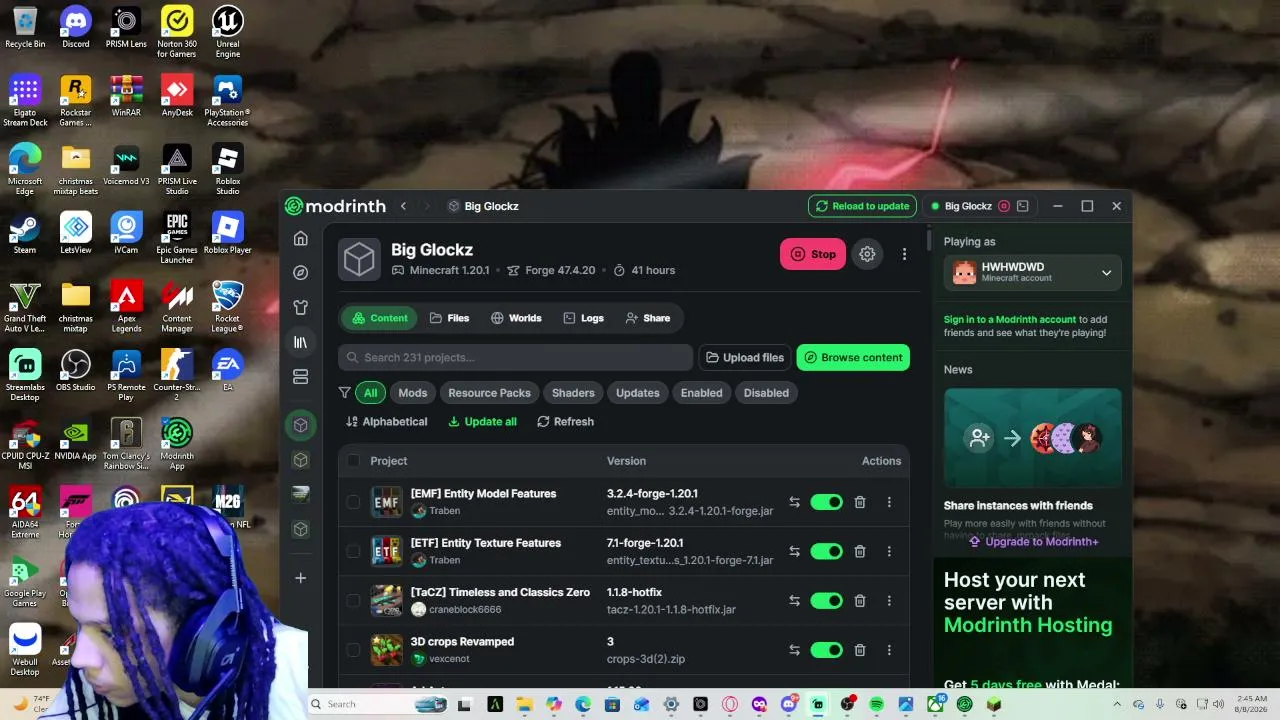Image resolution: width=1280 pixels, height=720 pixels.
Task: Click Reload to update button
Action: (x=862, y=206)
